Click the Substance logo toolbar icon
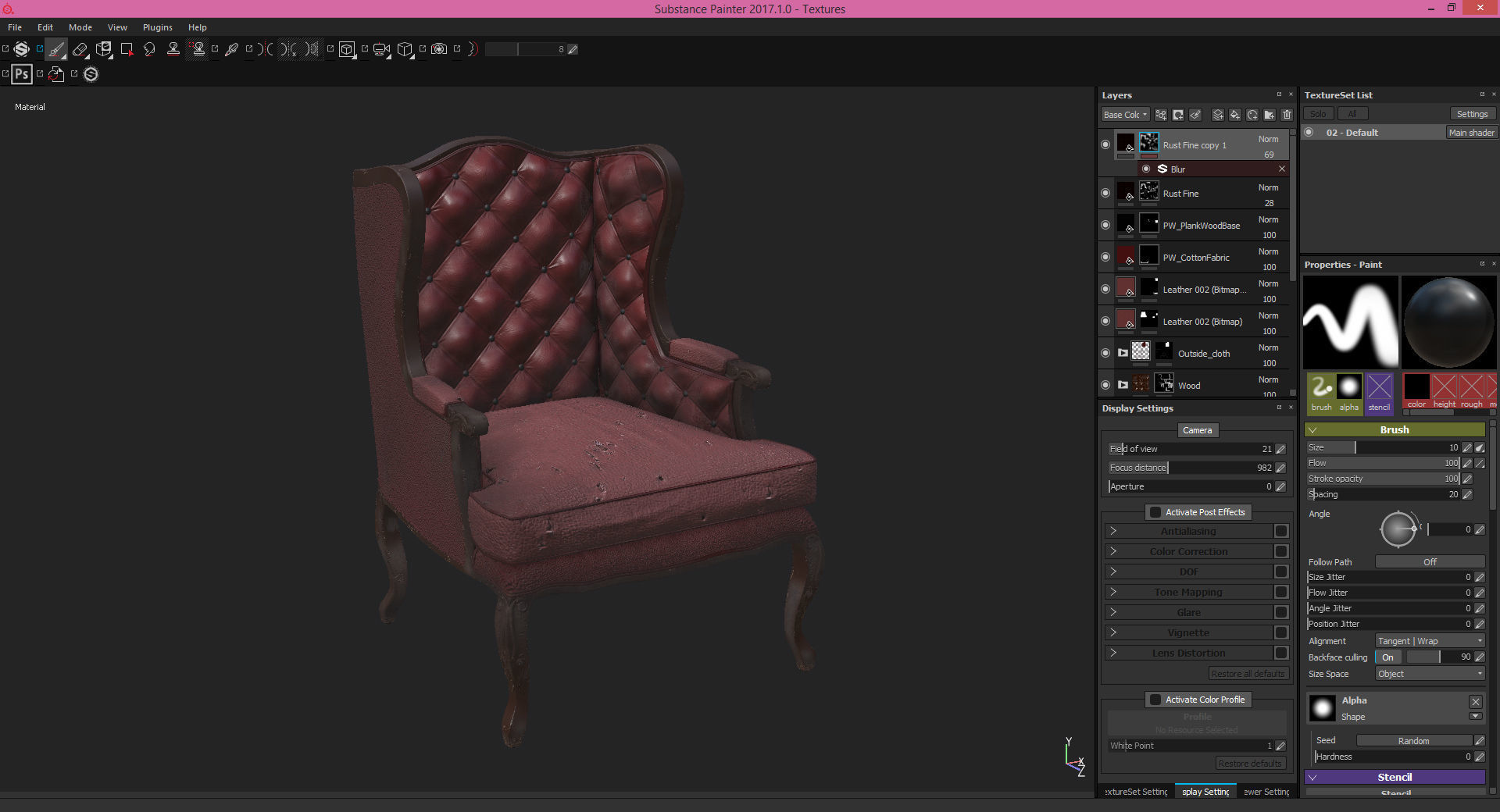1500x812 pixels. pyautogui.click(x=22, y=50)
